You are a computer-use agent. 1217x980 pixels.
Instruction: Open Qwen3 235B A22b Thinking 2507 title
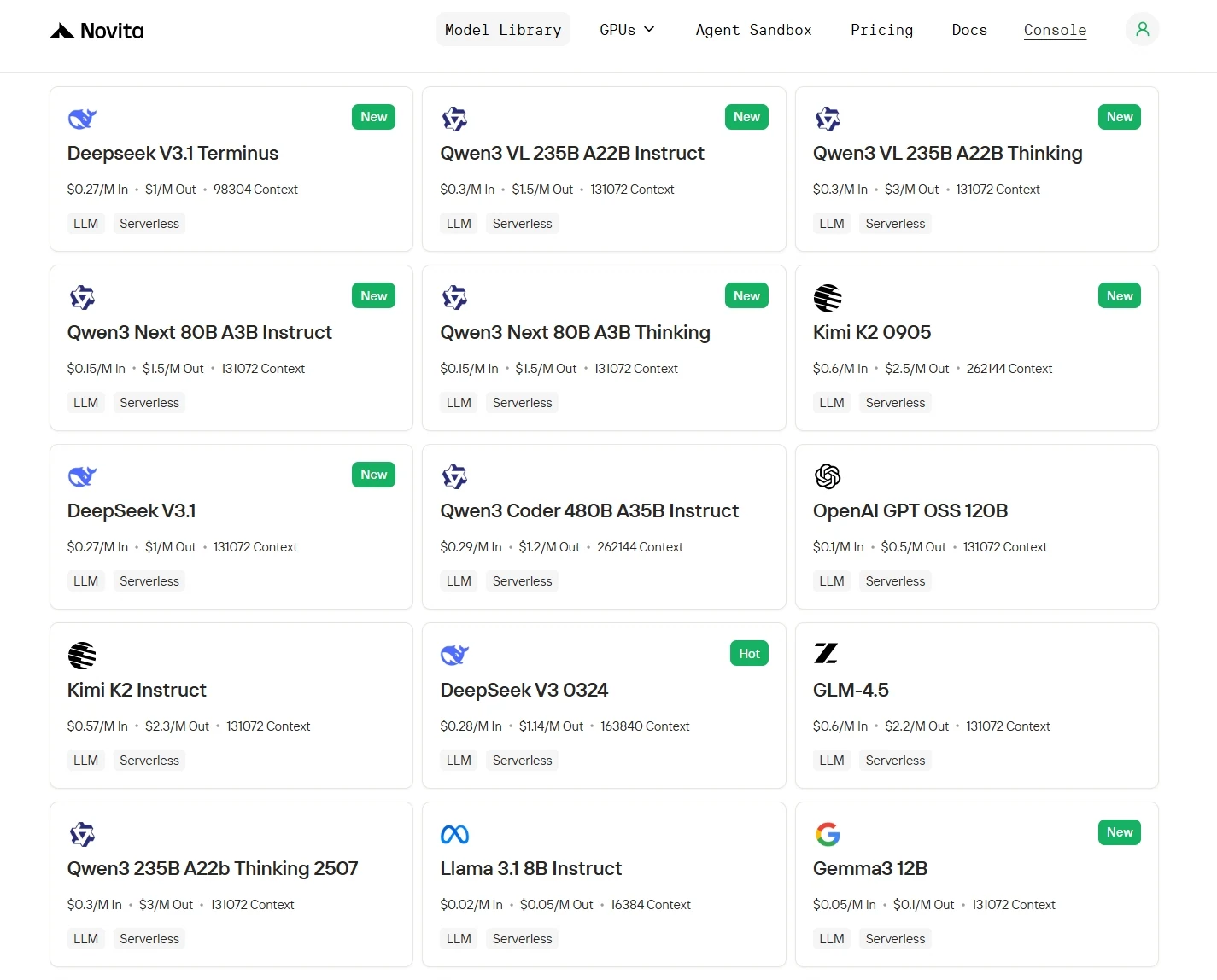[x=213, y=869]
